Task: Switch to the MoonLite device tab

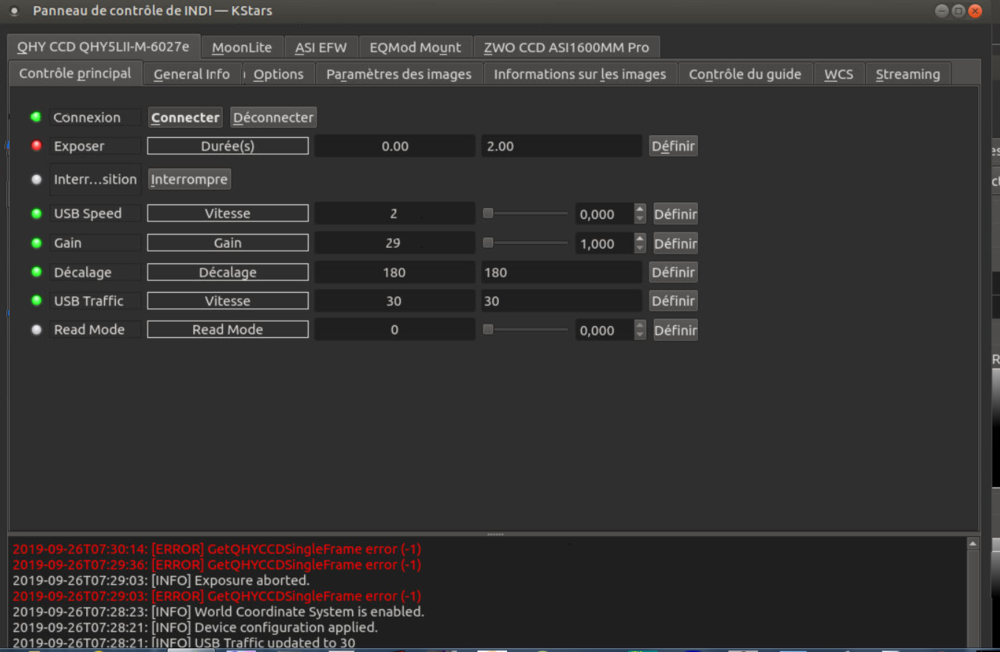Action: [242, 47]
